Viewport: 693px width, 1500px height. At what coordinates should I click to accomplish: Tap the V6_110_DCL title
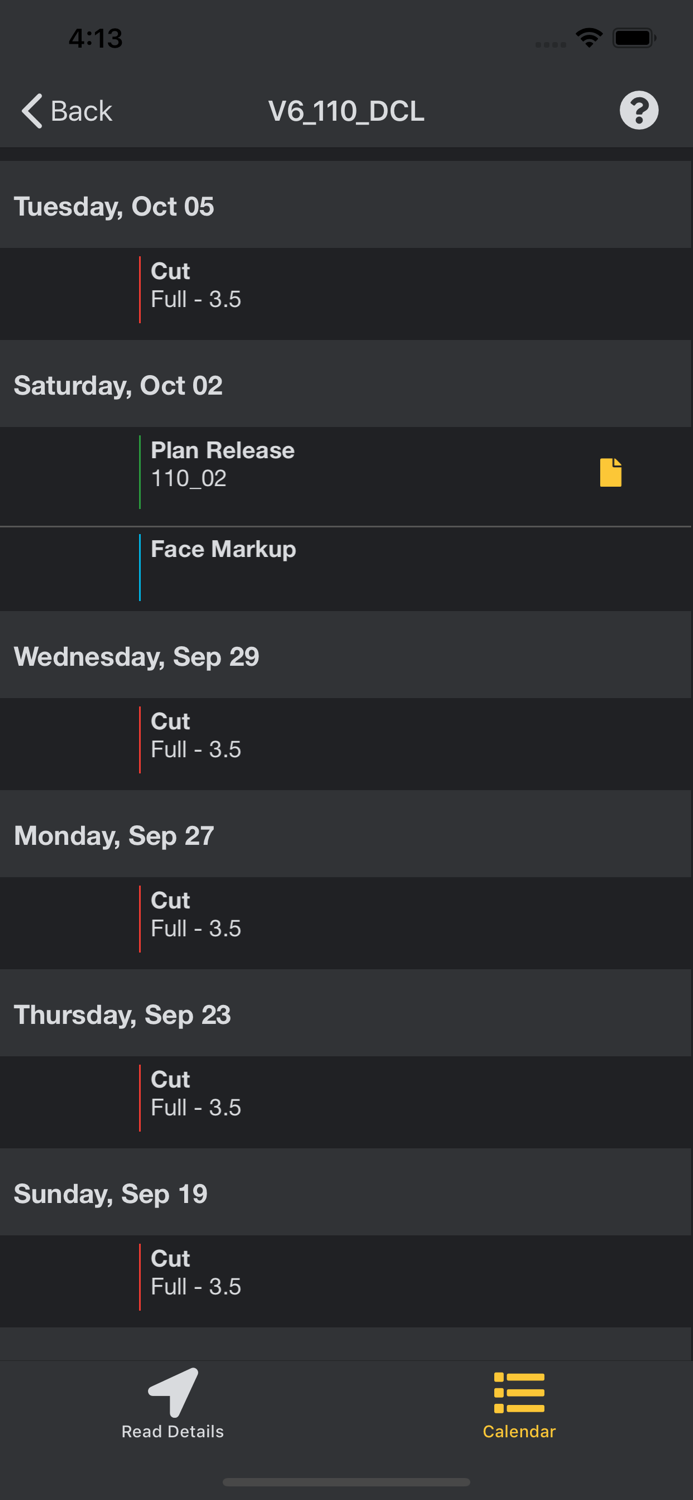pos(346,111)
